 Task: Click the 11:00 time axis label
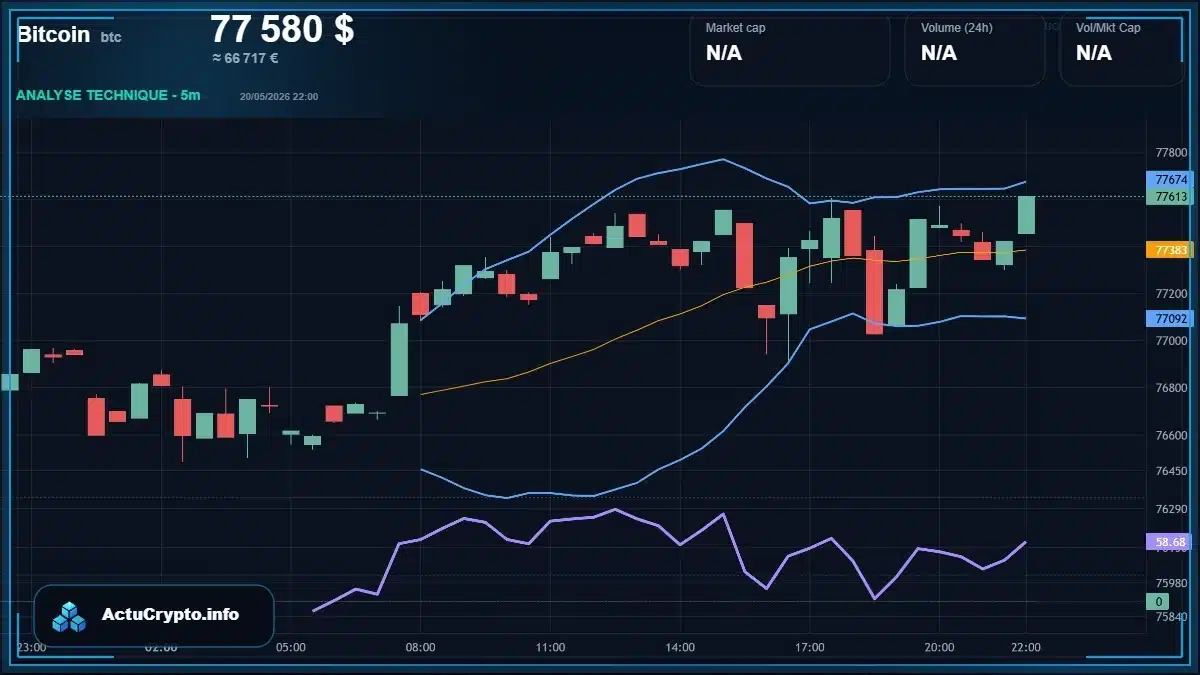coord(550,647)
